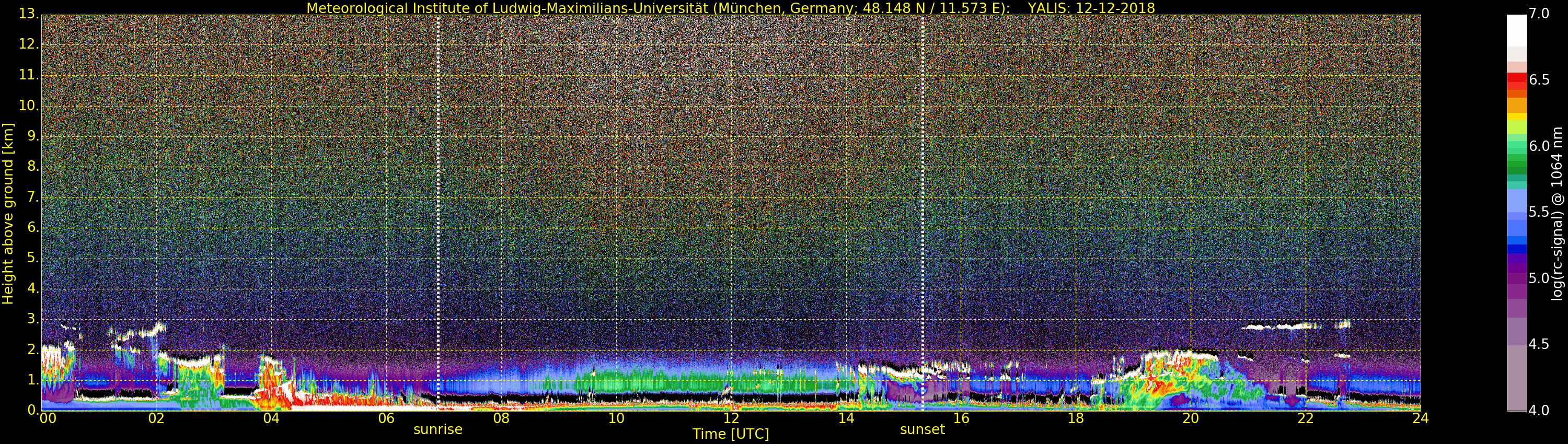Click the height axis tick '13.'
The width and height of the screenshot is (1568, 444).
click(x=28, y=14)
